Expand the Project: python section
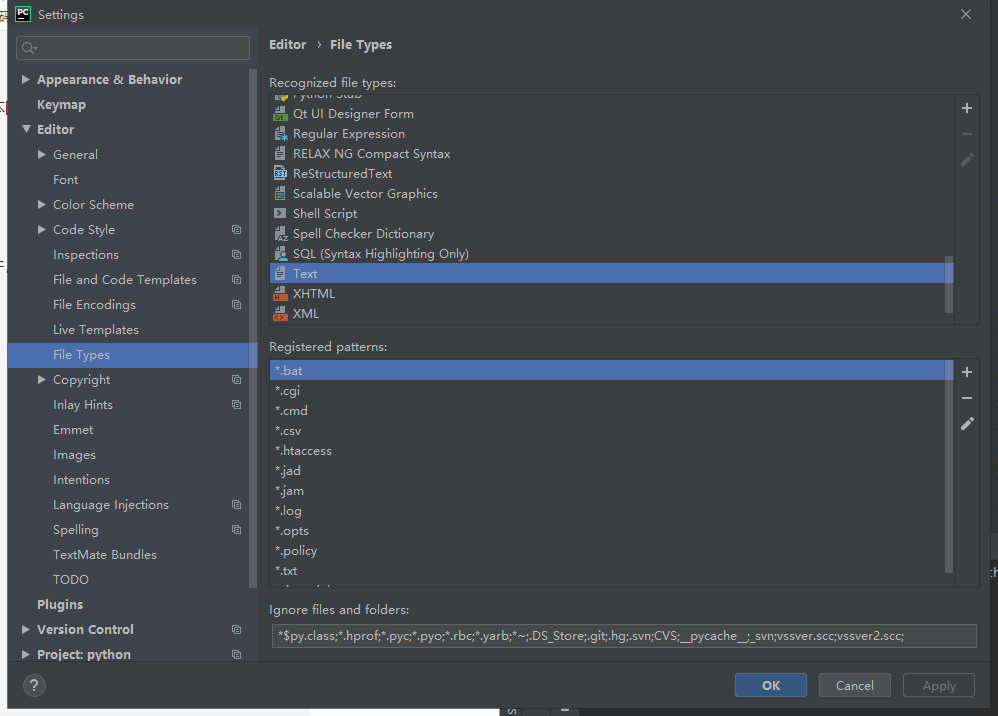Screen dimensions: 998x716 coord(25,654)
